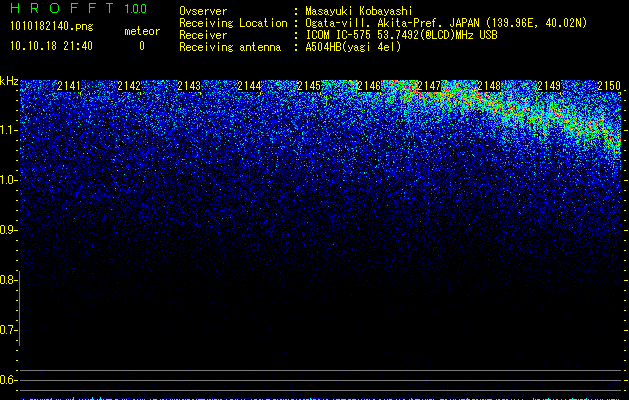The image size is (629, 400).
Task: Click the 1.1 kHz axis label
Action: pos(7,130)
